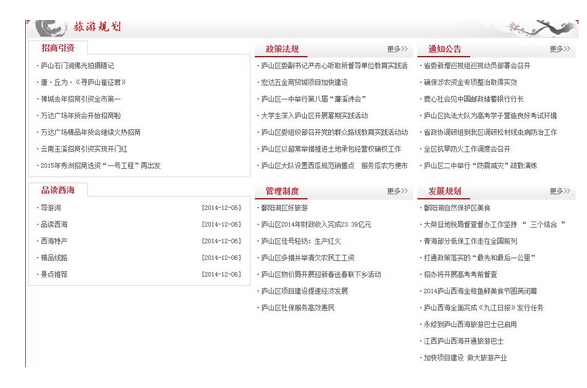Open article 江西庐山西海开通旅游巴士

(463, 341)
